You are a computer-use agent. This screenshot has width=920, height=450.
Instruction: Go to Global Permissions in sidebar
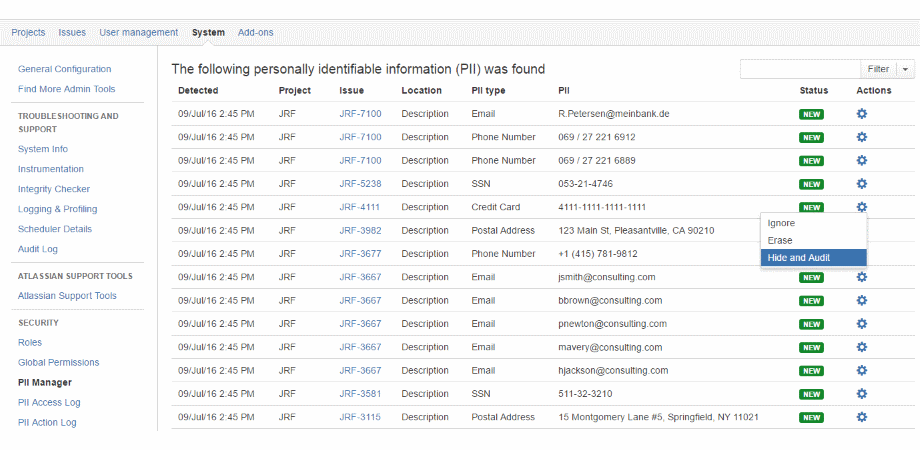pos(58,362)
